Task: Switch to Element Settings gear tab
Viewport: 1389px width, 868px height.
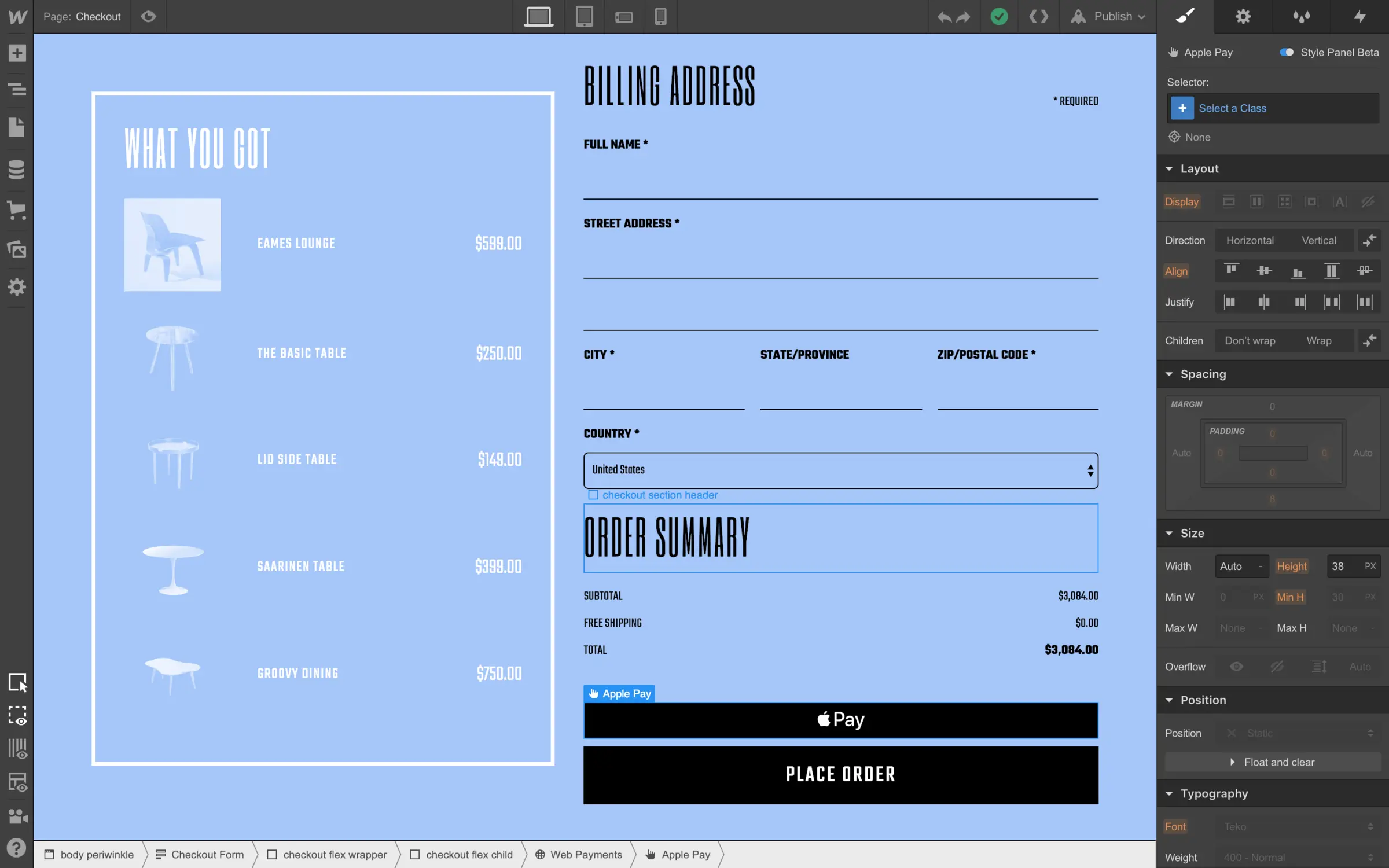Action: [1243, 16]
